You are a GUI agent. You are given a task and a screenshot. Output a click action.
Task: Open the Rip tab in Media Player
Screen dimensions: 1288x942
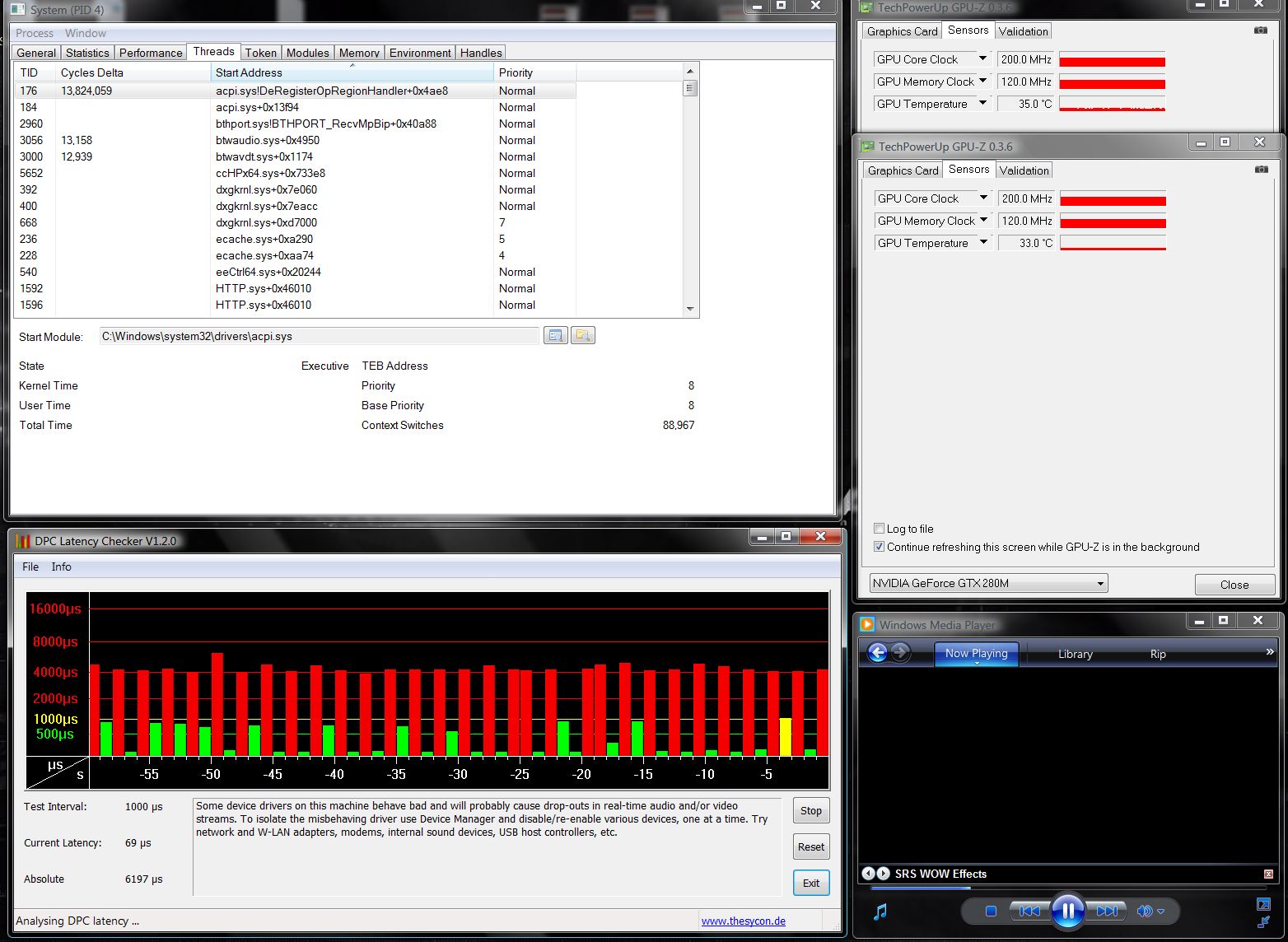coord(1158,654)
